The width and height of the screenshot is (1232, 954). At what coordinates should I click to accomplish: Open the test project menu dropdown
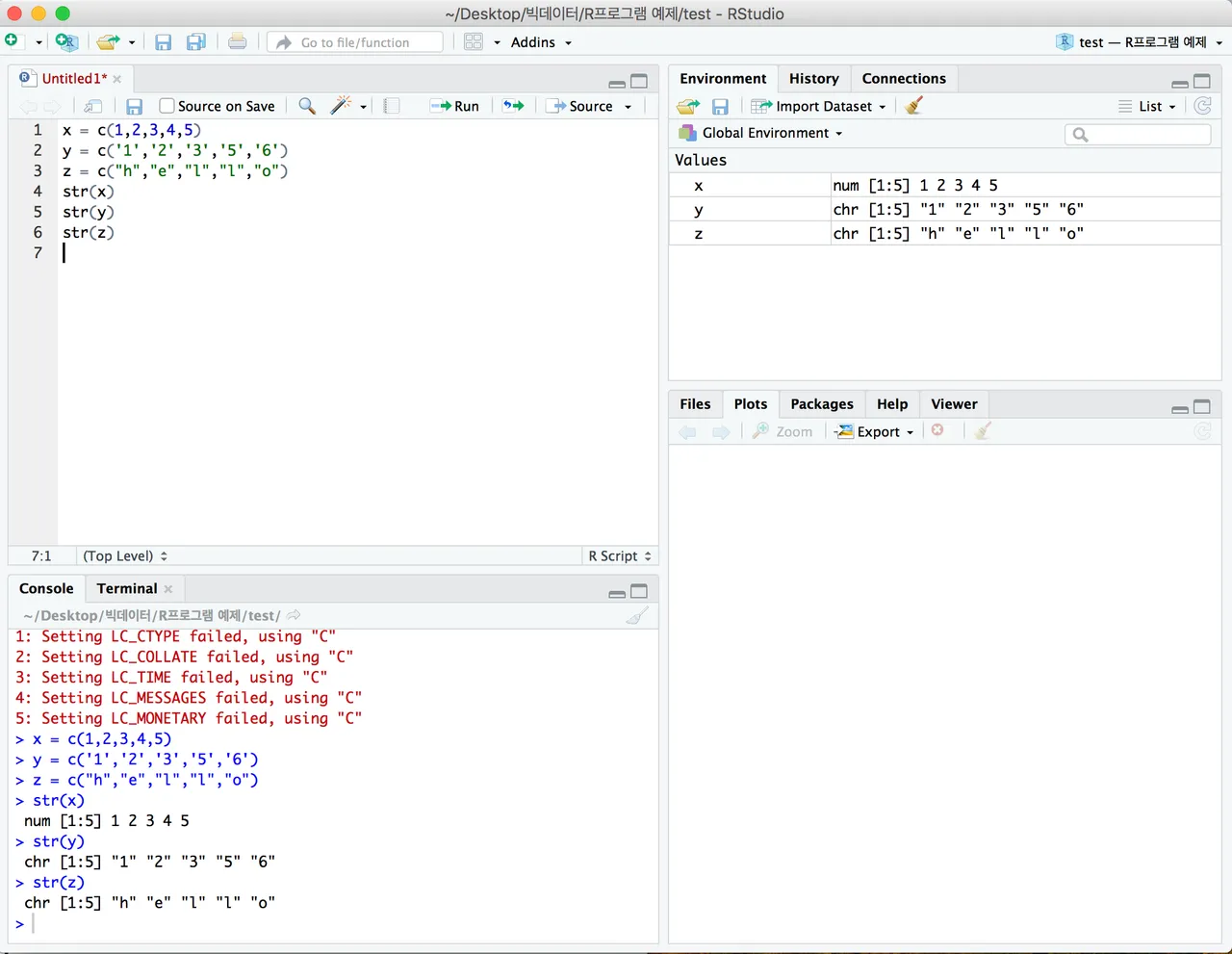[1140, 42]
